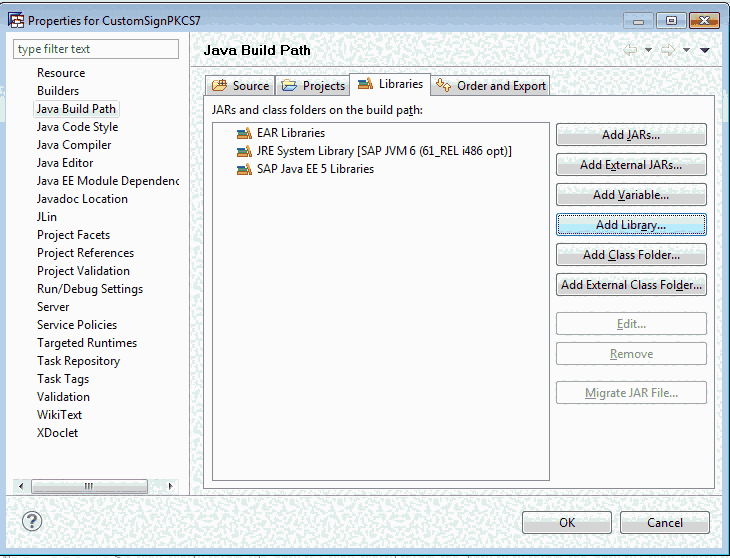Open Java Code Style settings
Viewport: 730px width, 558px height.
click(x=77, y=127)
